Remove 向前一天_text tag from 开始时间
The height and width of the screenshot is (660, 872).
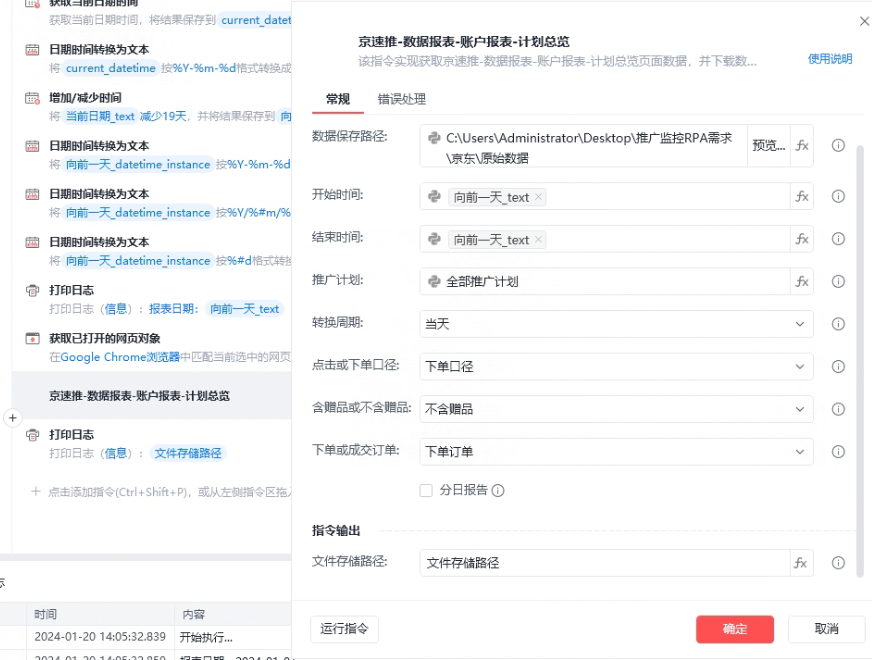[538, 196]
